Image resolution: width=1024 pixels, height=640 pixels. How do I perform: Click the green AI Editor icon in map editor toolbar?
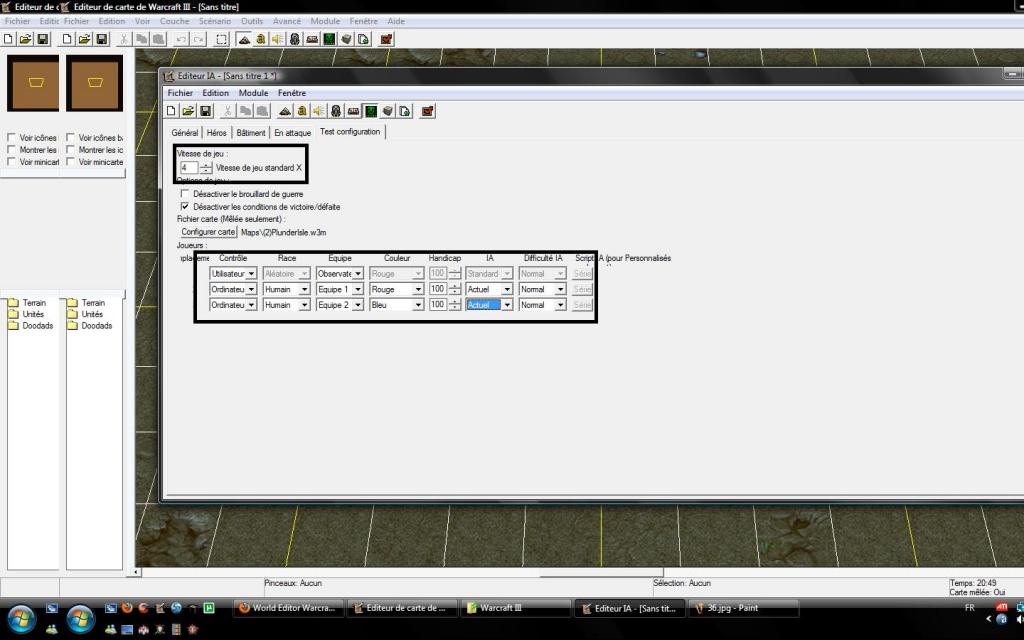[x=329, y=39]
